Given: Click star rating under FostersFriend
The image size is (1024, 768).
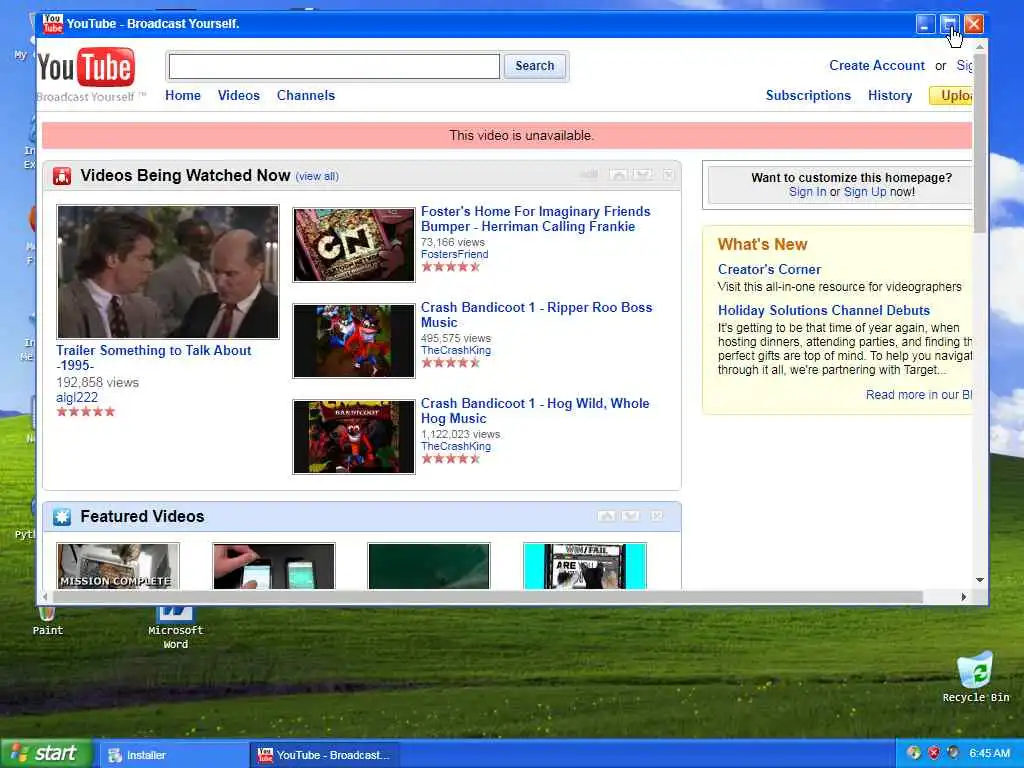Looking at the screenshot, I should (x=451, y=266).
